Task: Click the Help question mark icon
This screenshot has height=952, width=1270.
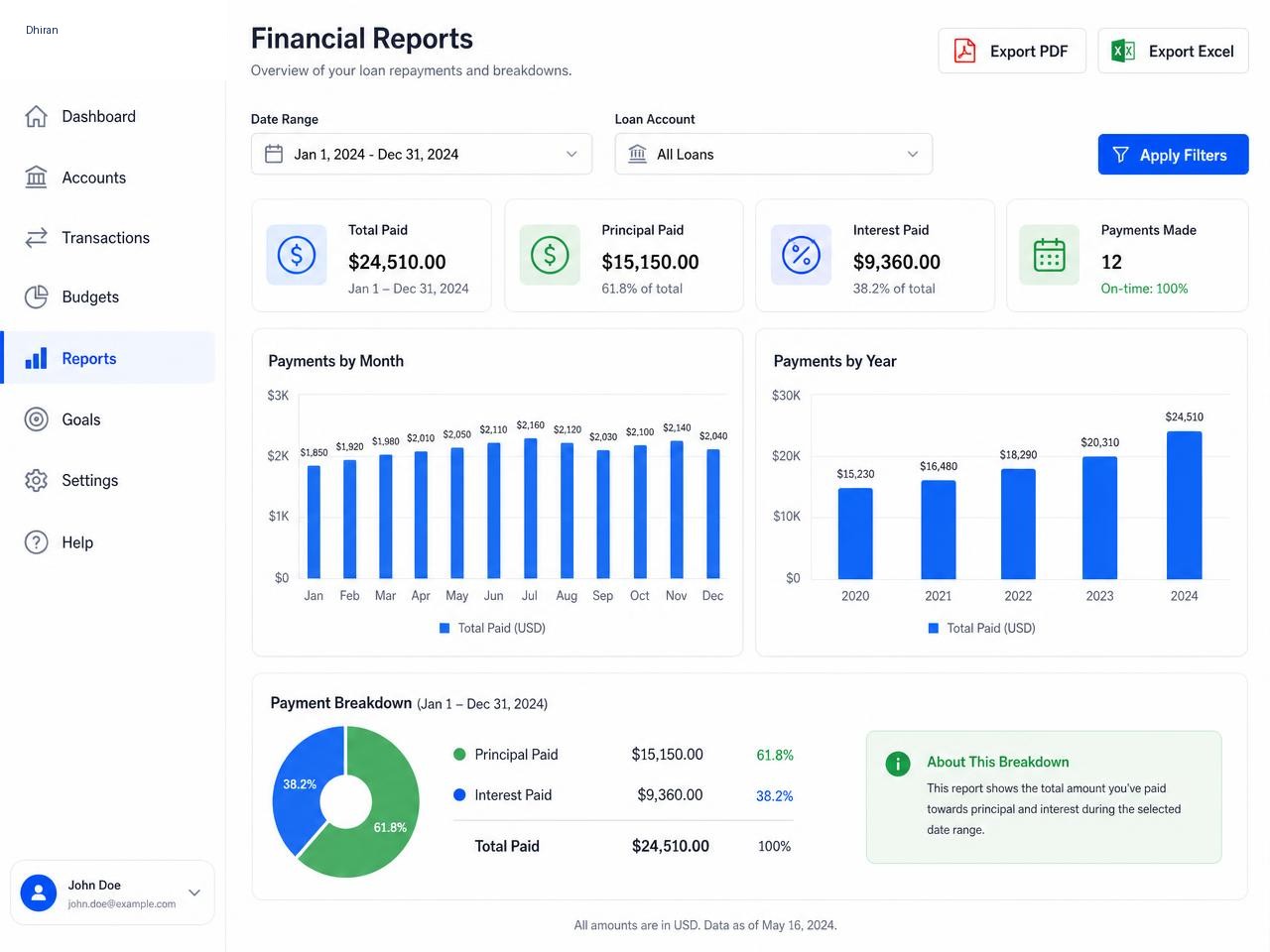Action: click(36, 542)
